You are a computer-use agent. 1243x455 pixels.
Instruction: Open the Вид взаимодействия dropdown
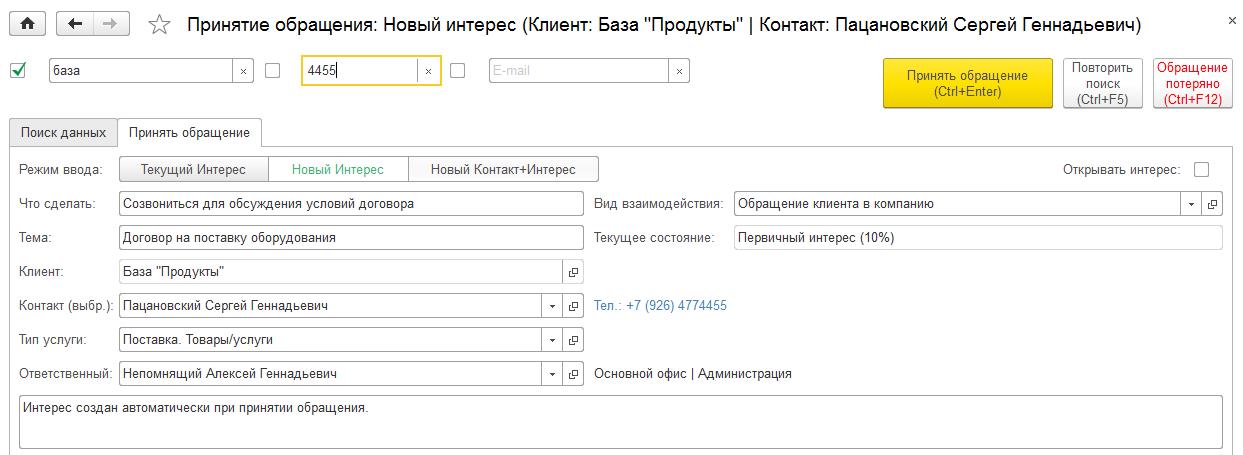1191,204
